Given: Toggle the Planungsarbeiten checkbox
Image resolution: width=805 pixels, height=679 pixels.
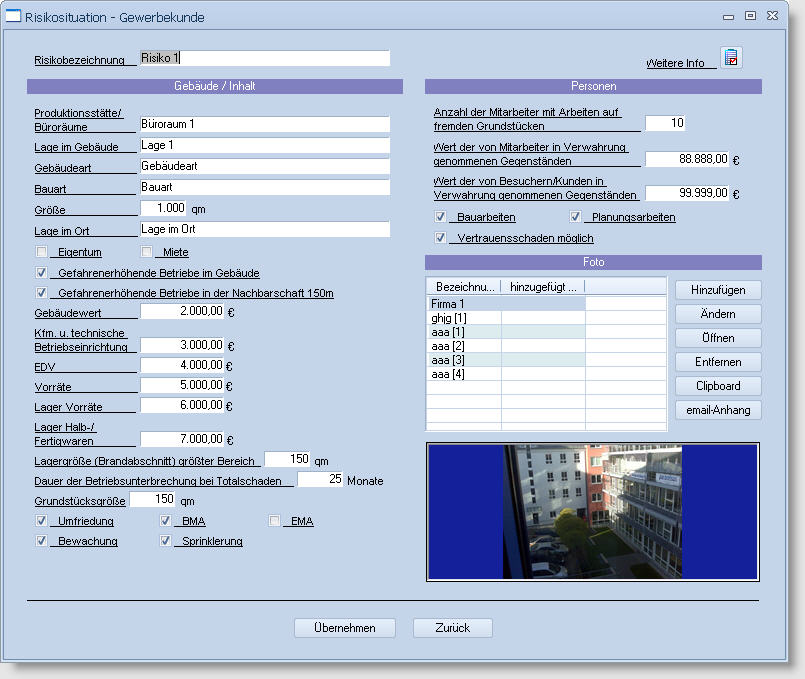Looking at the screenshot, I should click(x=576, y=217).
